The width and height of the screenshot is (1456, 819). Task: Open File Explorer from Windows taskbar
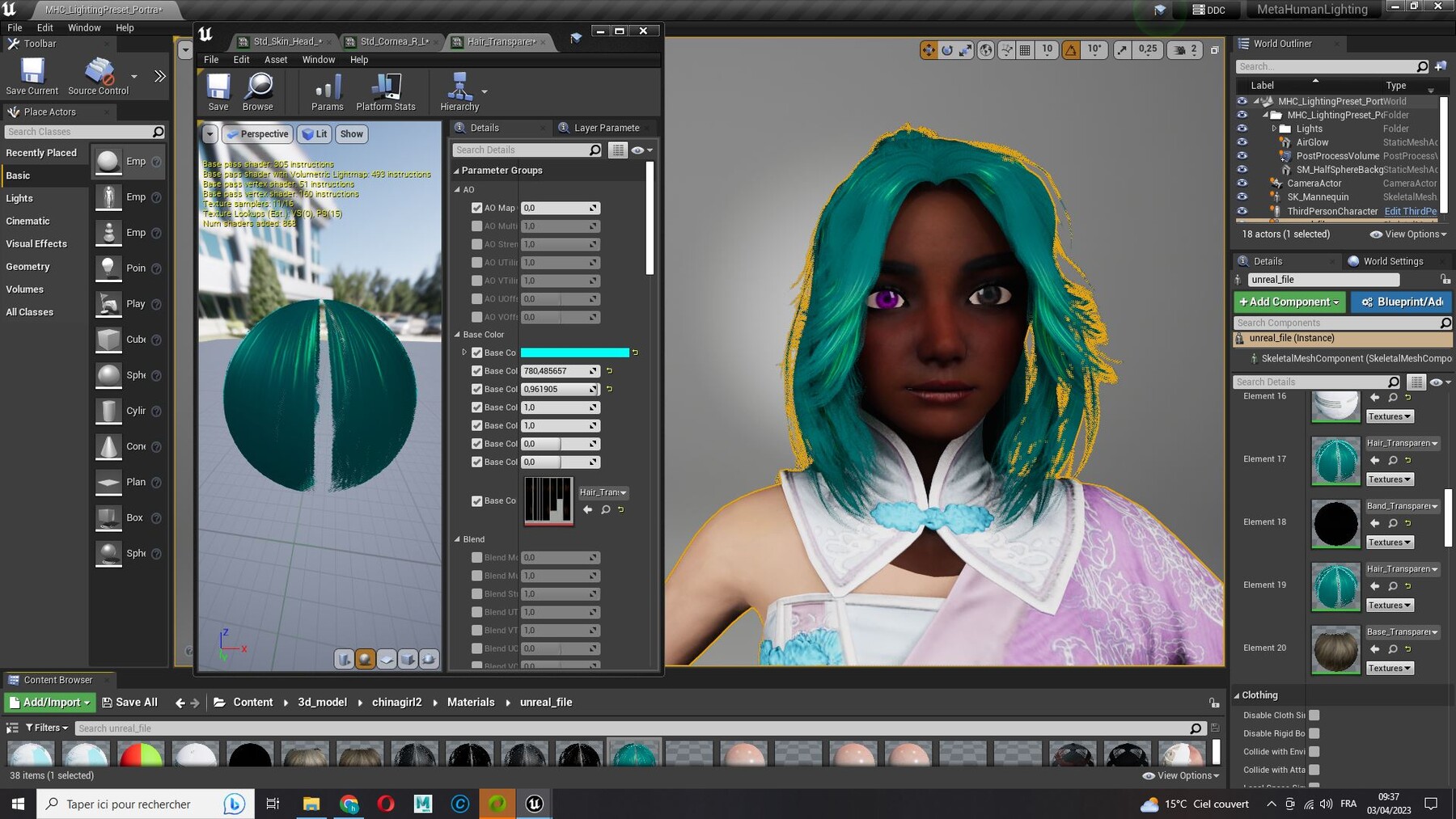(x=311, y=804)
